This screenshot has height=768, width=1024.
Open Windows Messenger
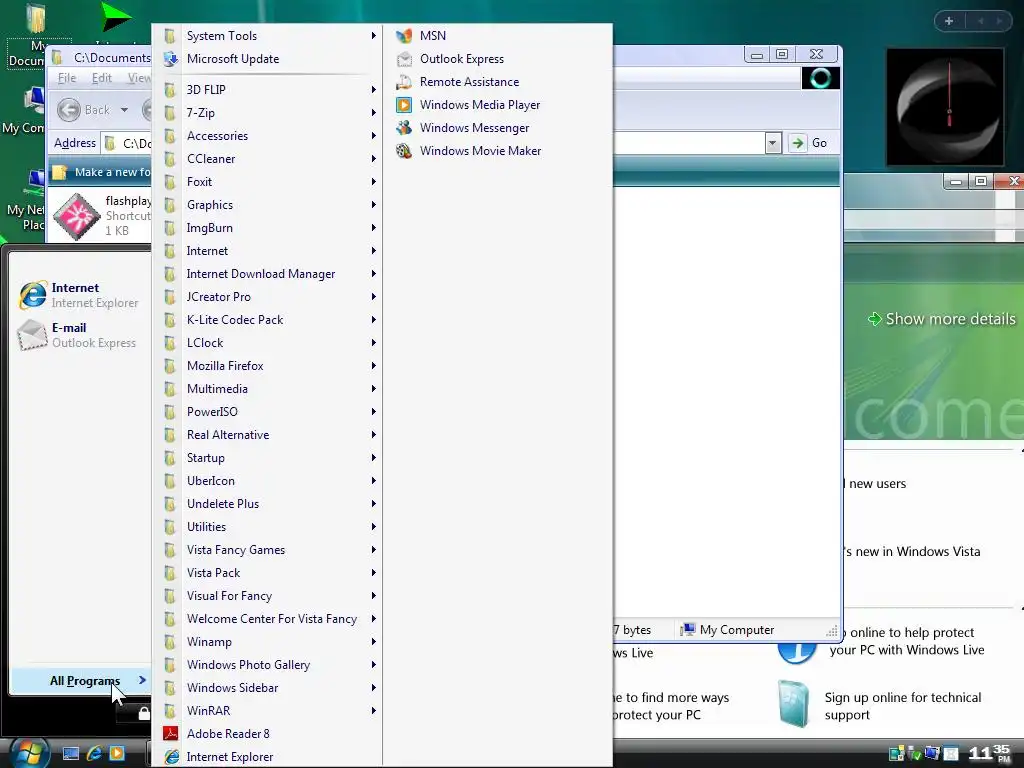[474, 128]
